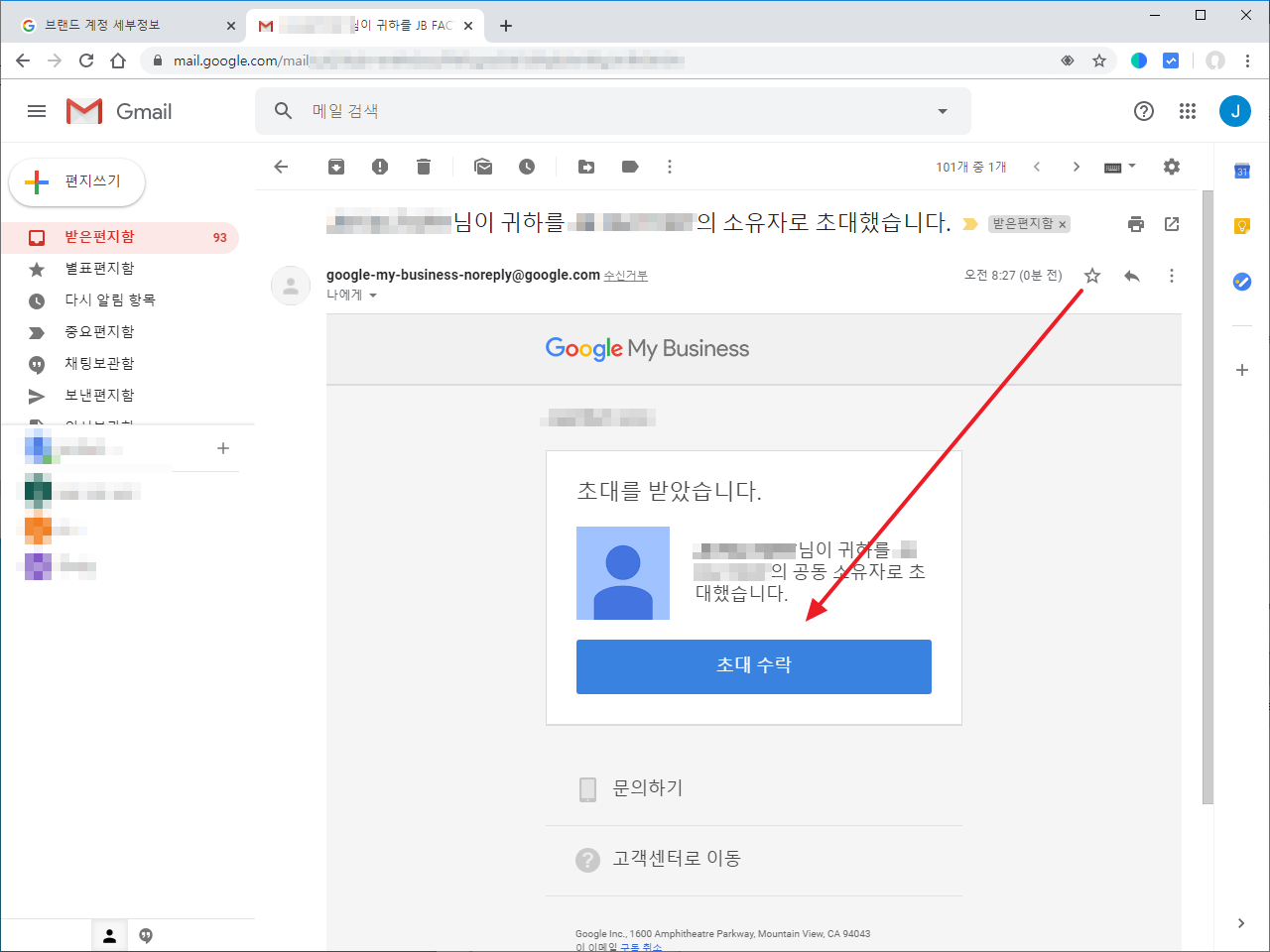
Task: Collapse the side panel chevron
Action: click(1241, 923)
